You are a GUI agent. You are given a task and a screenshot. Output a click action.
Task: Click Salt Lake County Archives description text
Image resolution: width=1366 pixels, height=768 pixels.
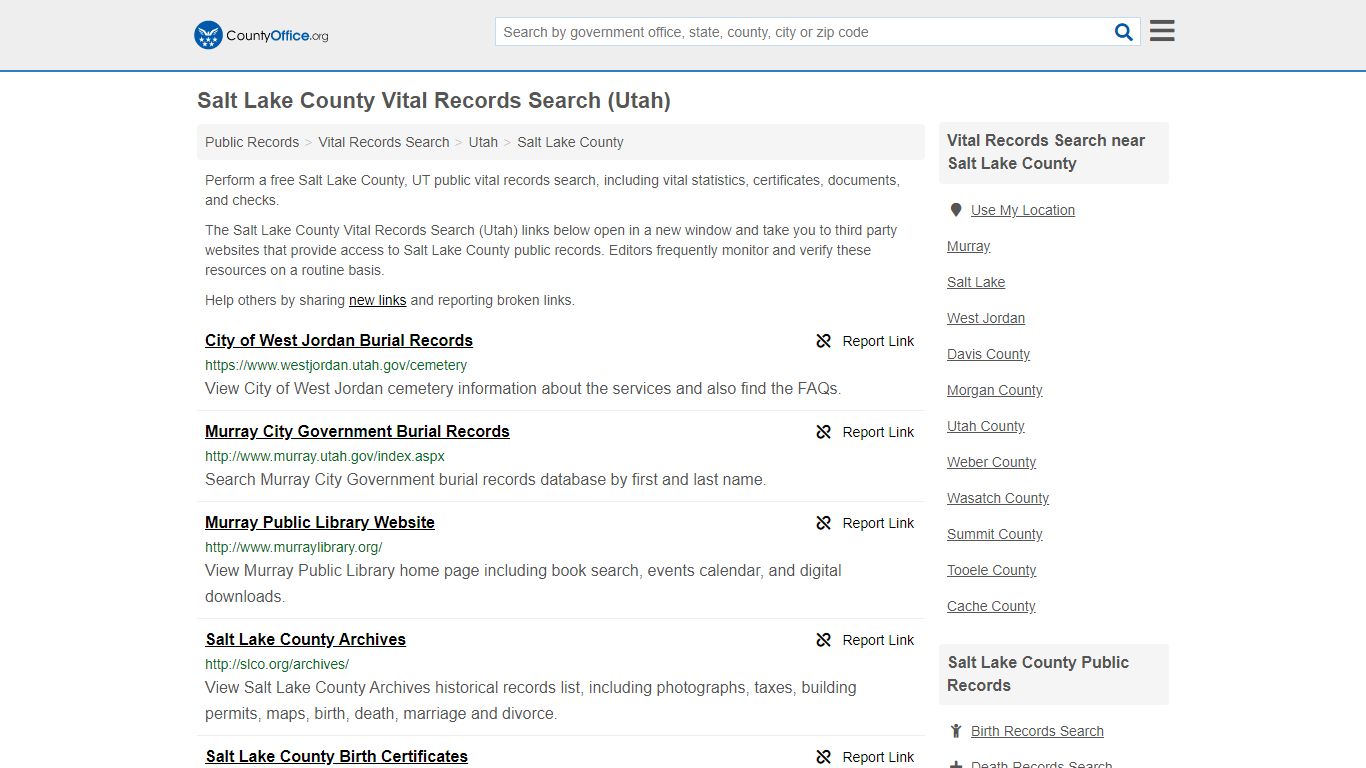pos(531,701)
